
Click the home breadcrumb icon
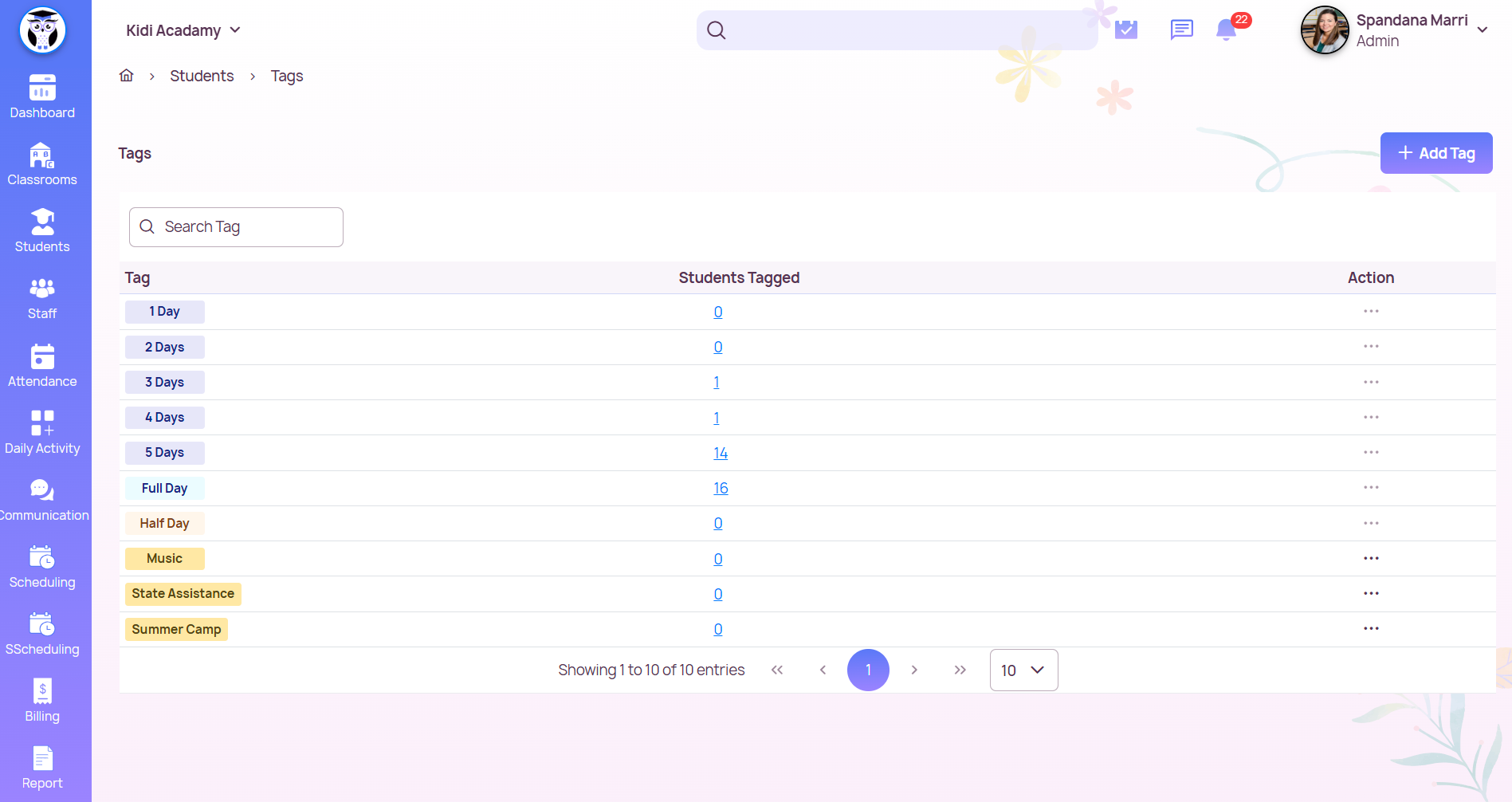coord(127,76)
